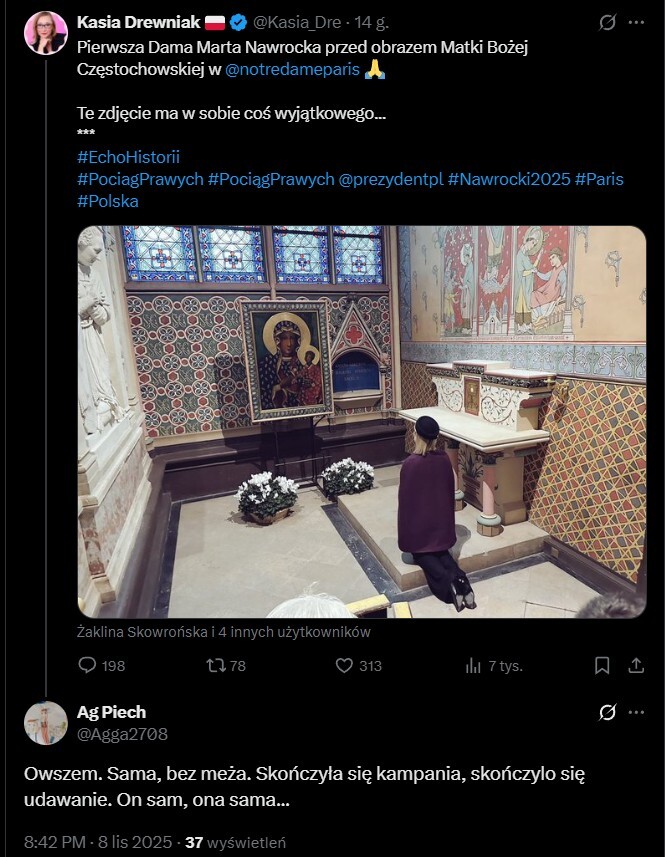Click Grok icon on Kasia's tweet
Screen dimensions: 665x857
click(606, 23)
